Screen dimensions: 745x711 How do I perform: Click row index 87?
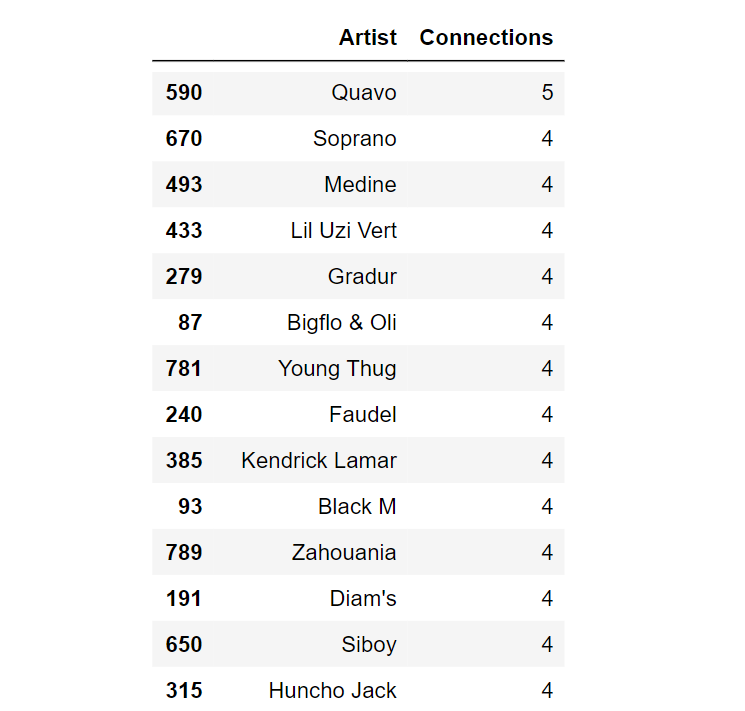point(190,323)
